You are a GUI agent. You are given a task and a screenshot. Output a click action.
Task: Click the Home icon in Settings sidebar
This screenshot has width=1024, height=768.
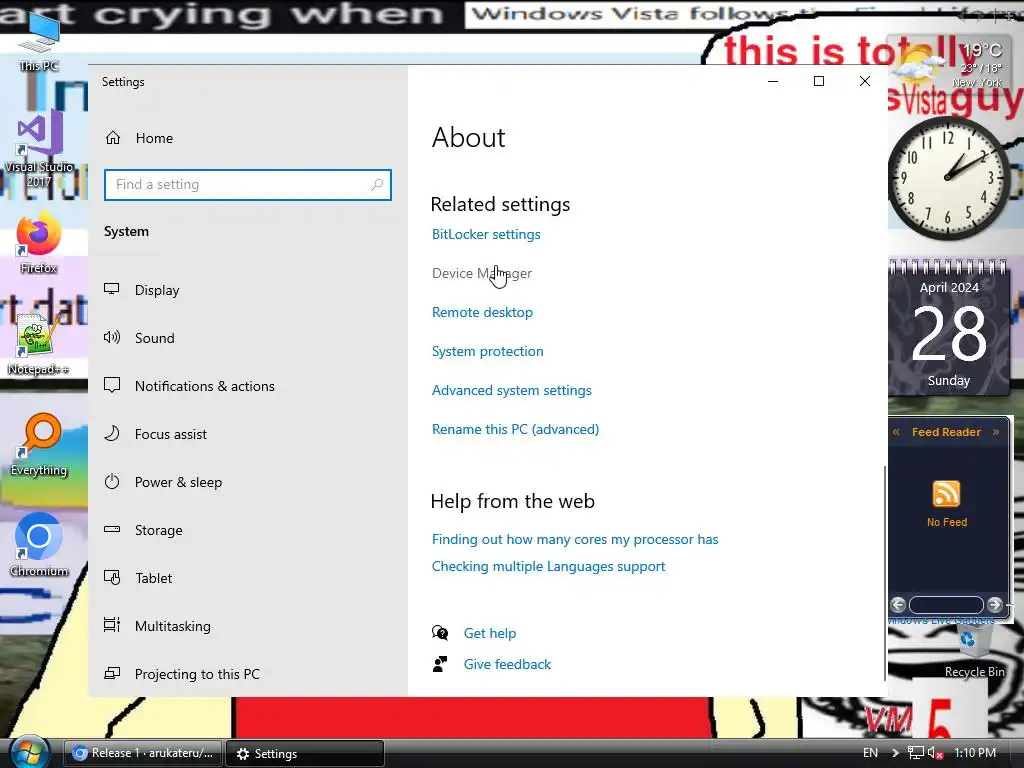[x=113, y=138]
